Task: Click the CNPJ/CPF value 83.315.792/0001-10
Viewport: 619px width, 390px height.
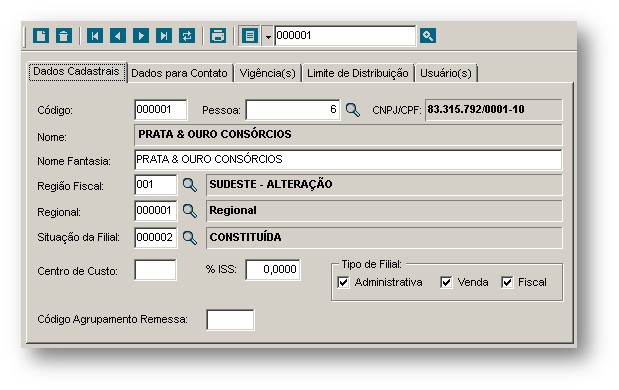Action: coord(476,109)
